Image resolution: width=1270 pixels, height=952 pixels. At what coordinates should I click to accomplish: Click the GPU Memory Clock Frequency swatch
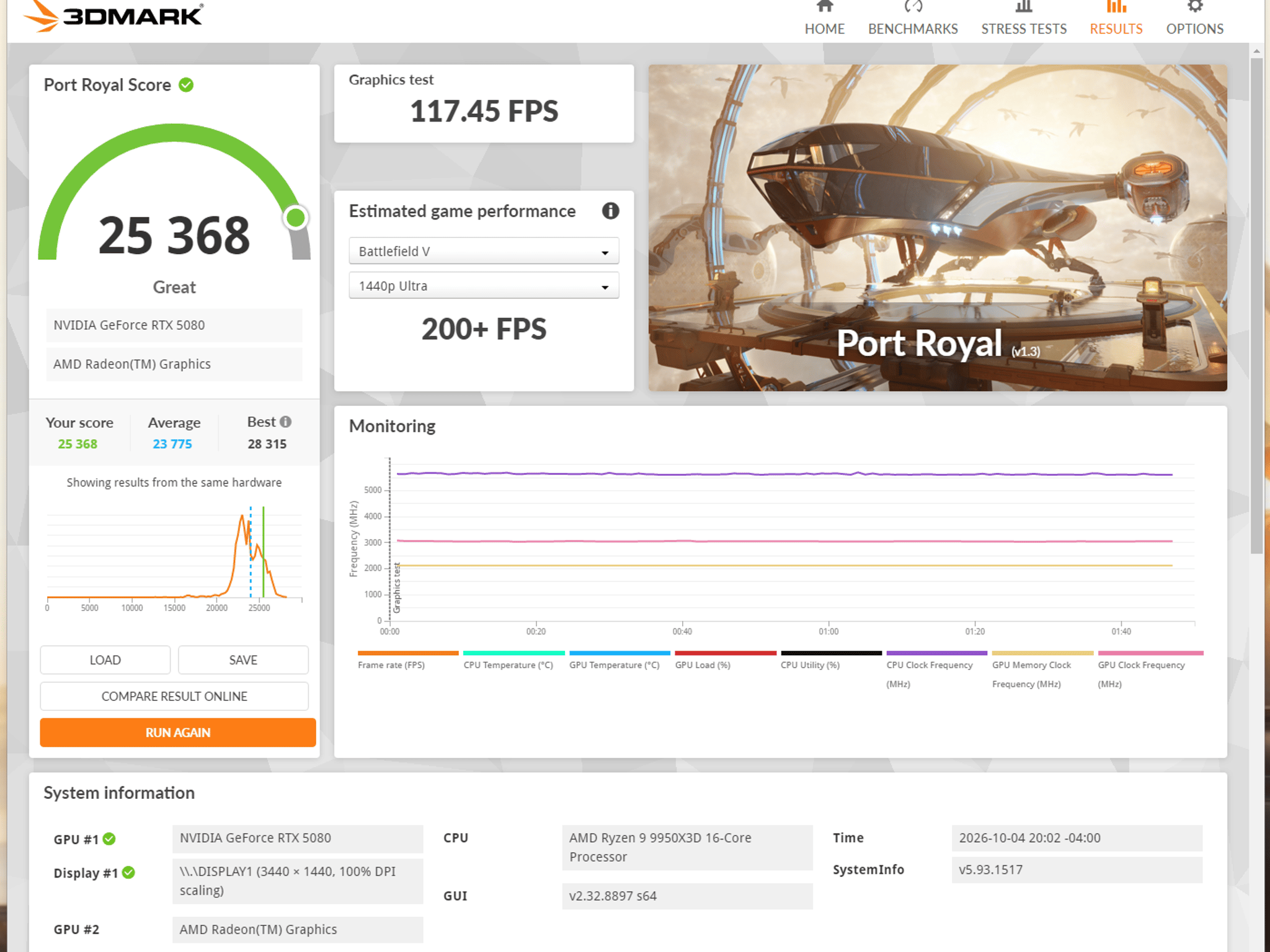coord(1042,653)
